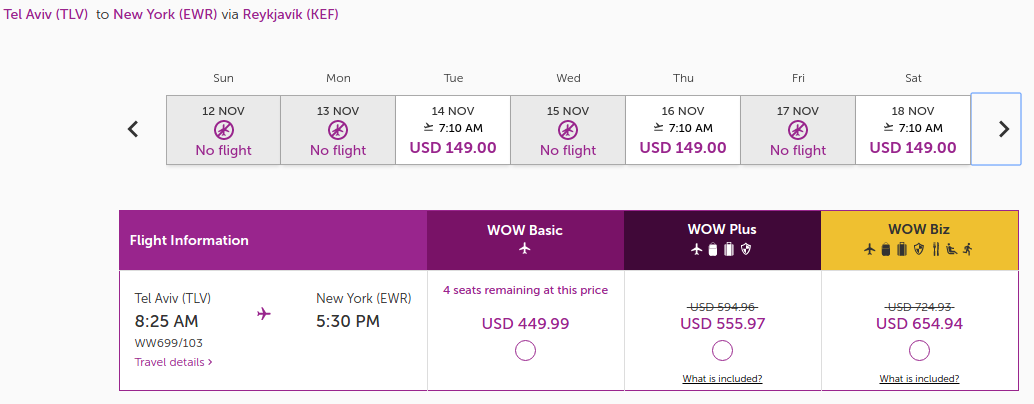Select the WOW Basic USD 449.99 fare
The image size is (1034, 404).
[525, 350]
